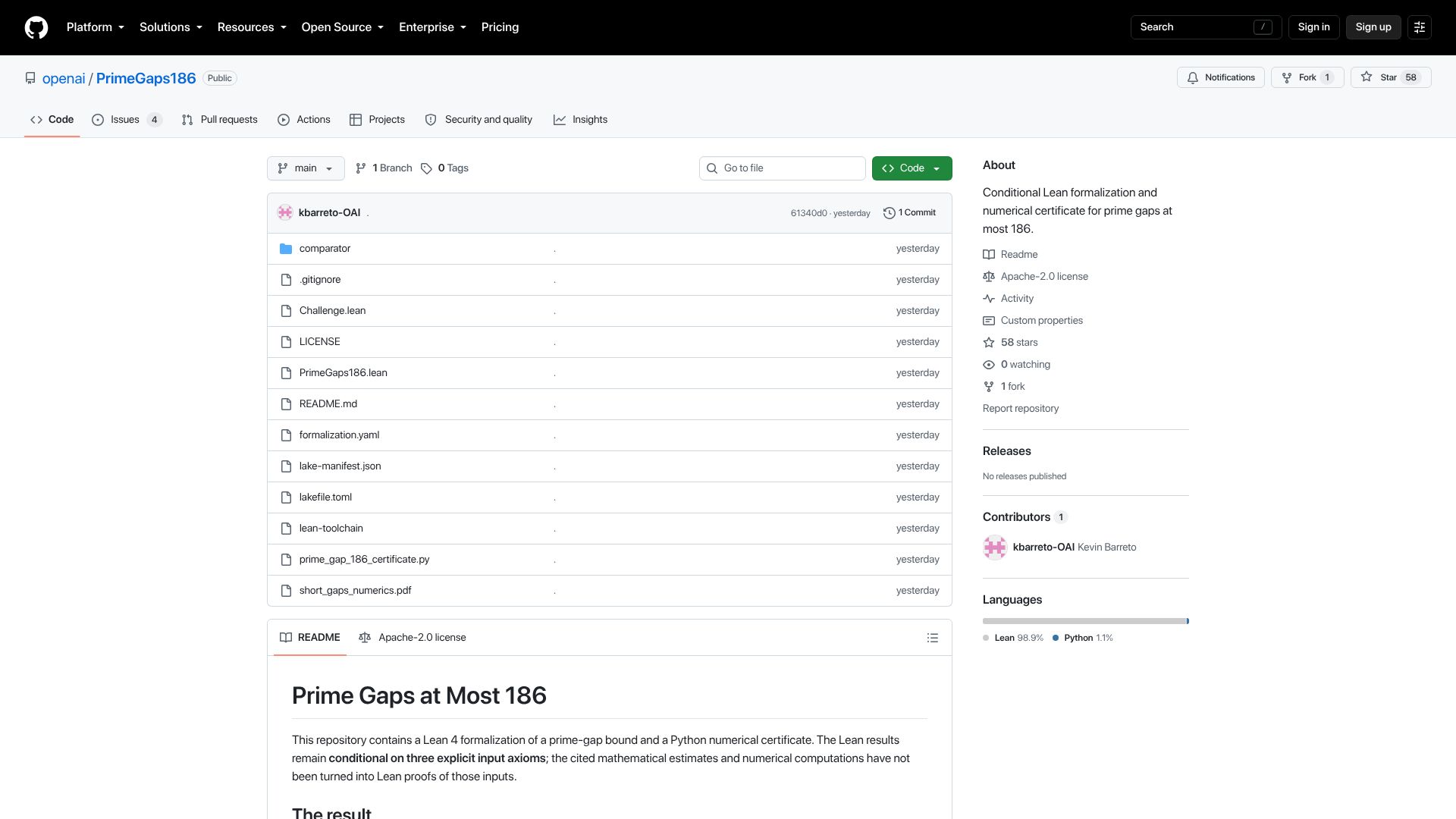This screenshot has height=819, width=1456.
Task: Open the GitHub home logo
Action: (36, 27)
